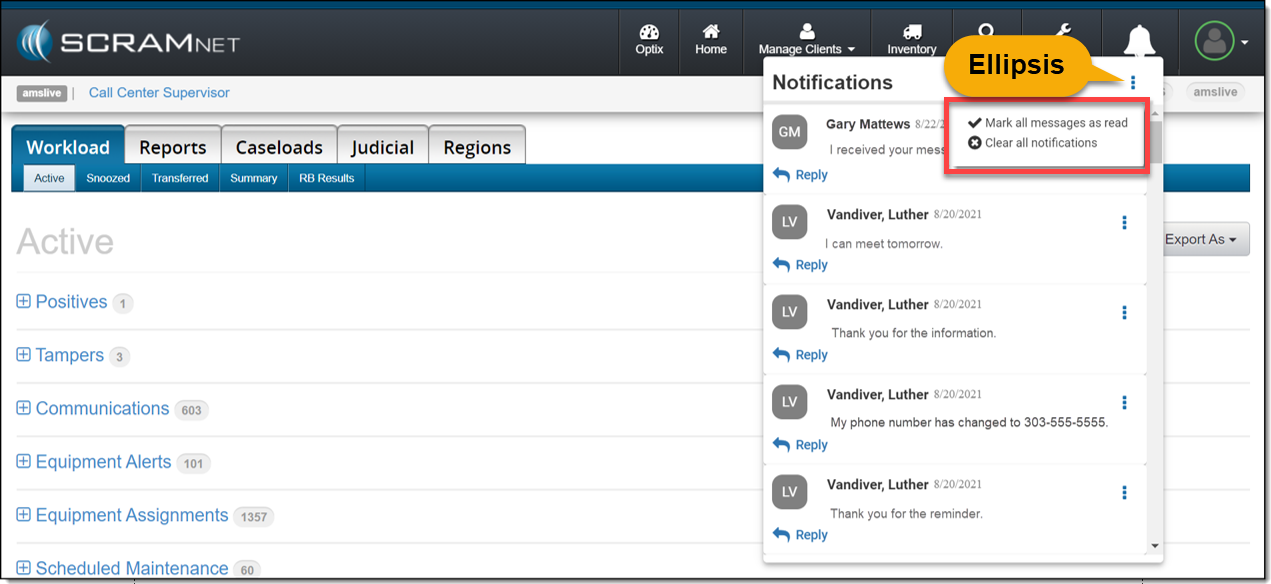
Task: Open the user profile avatar menu
Action: 1215,42
